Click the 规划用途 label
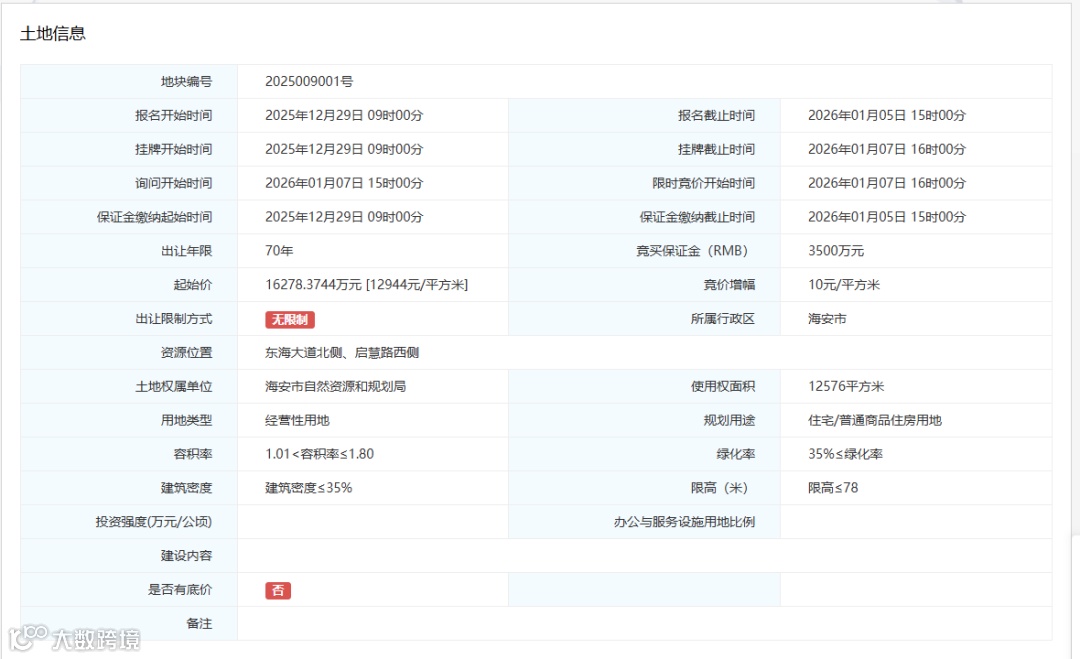The image size is (1080, 659). pyautogui.click(x=729, y=420)
